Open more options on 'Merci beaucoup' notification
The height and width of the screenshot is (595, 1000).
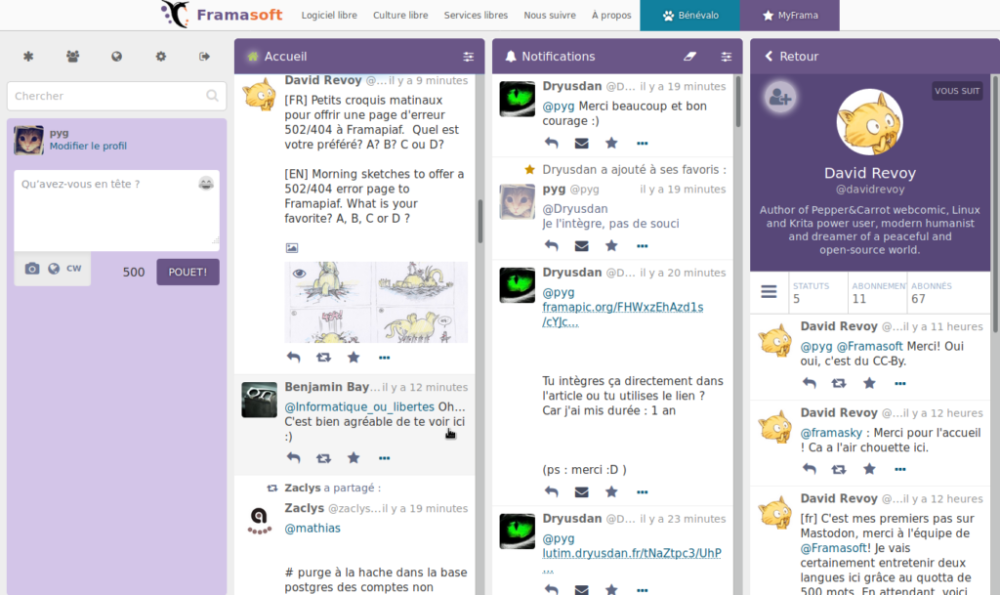click(642, 143)
